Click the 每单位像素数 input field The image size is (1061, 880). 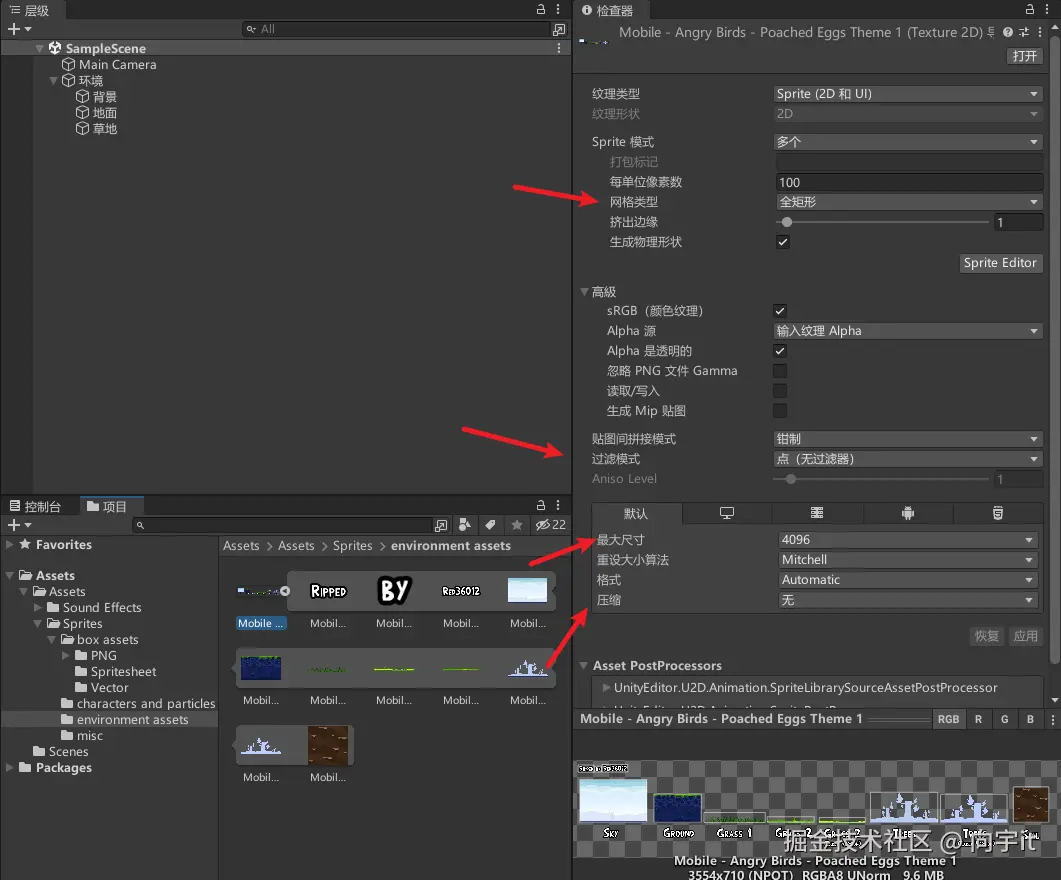(x=908, y=182)
